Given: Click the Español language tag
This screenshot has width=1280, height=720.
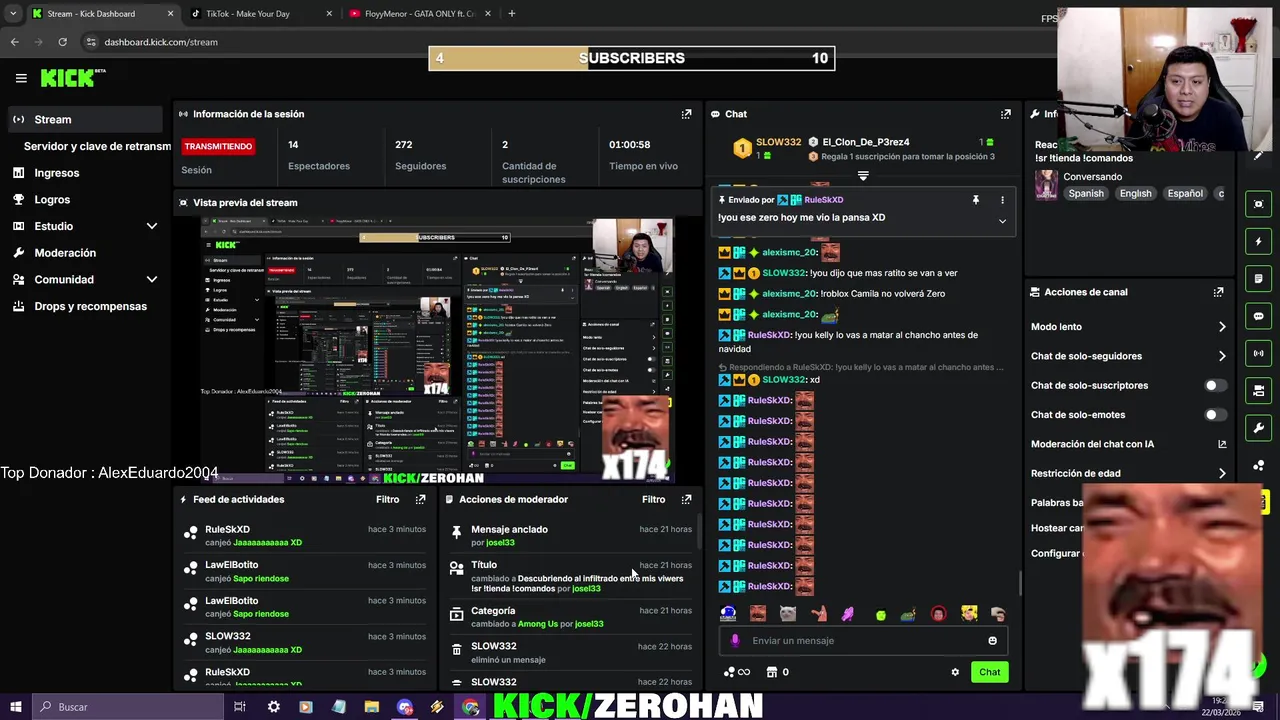Looking at the screenshot, I should (1185, 194).
